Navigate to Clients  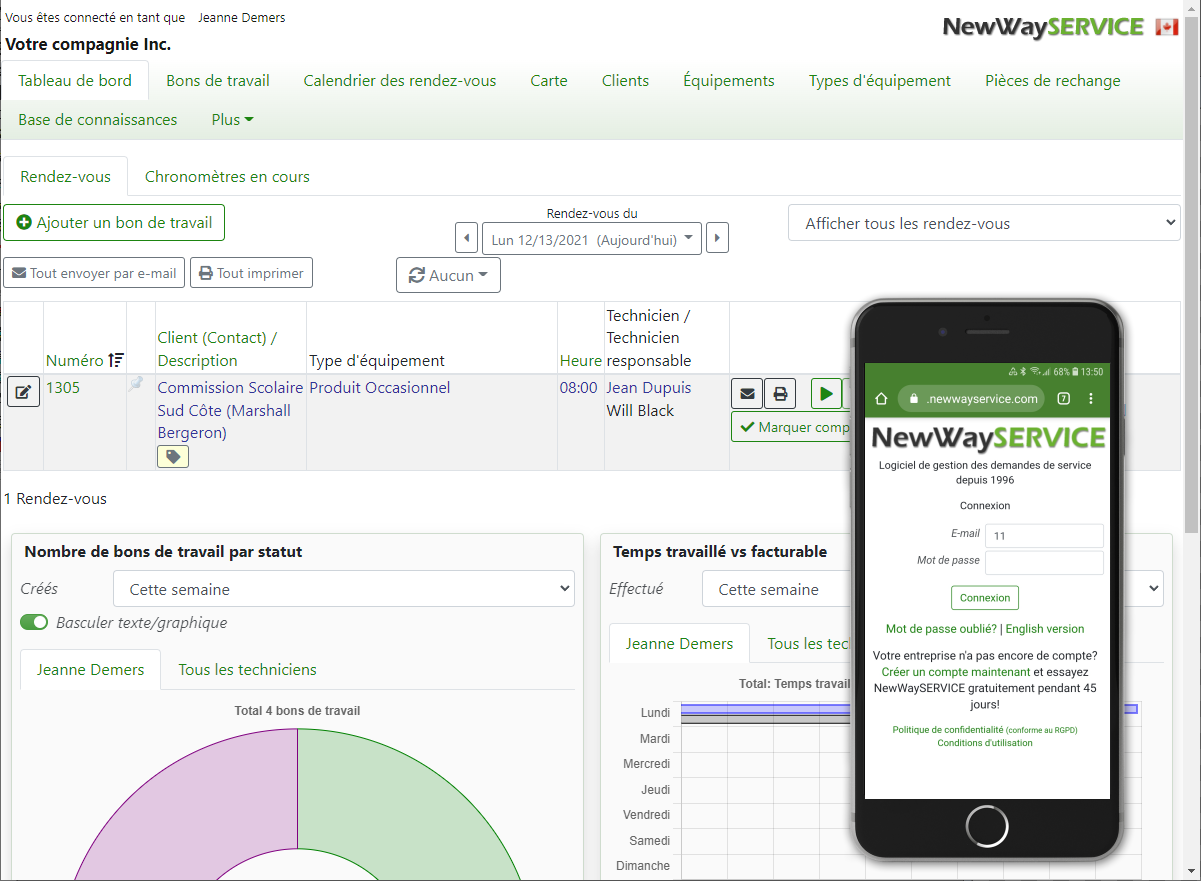625,81
